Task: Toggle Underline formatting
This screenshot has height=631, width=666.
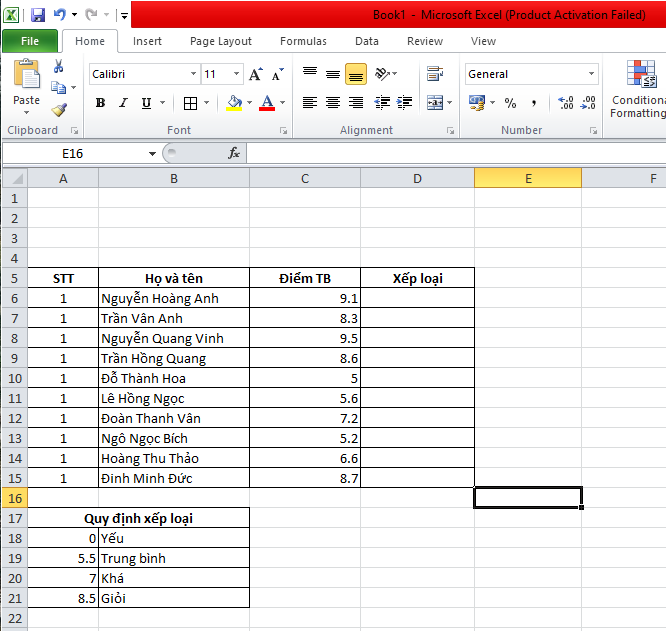Action: (x=147, y=103)
